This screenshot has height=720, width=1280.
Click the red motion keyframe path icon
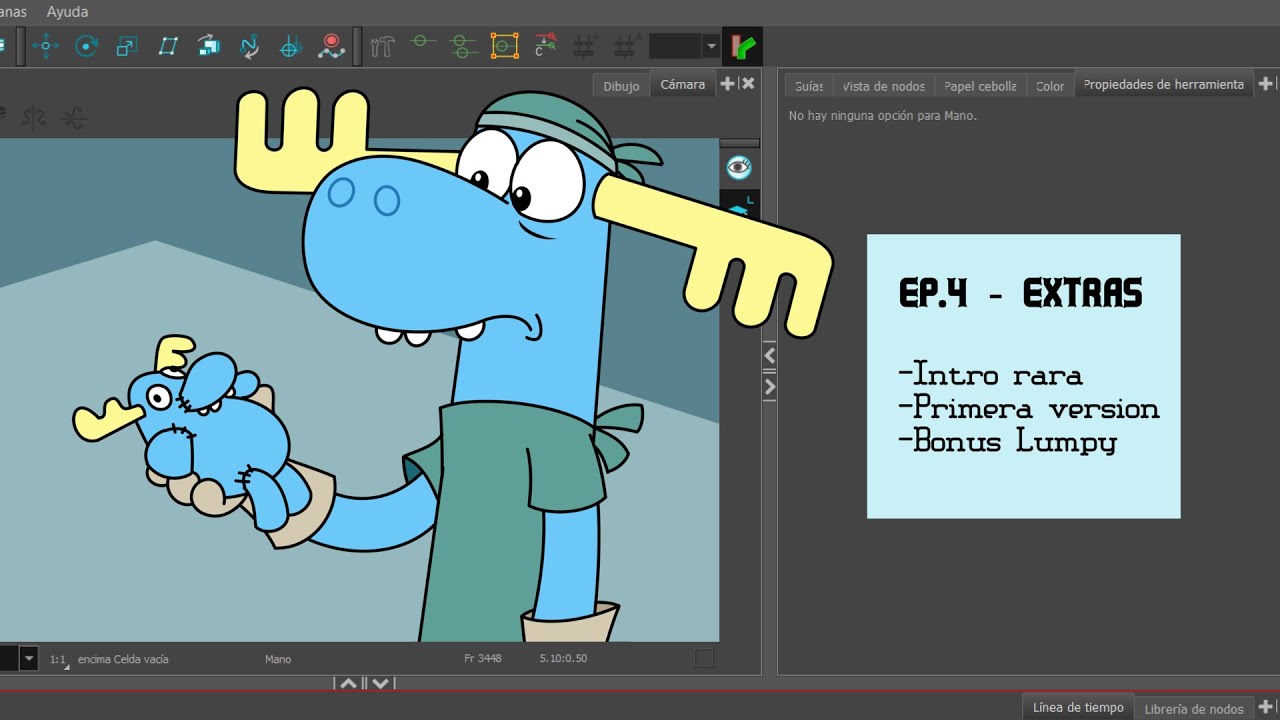point(331,46)
